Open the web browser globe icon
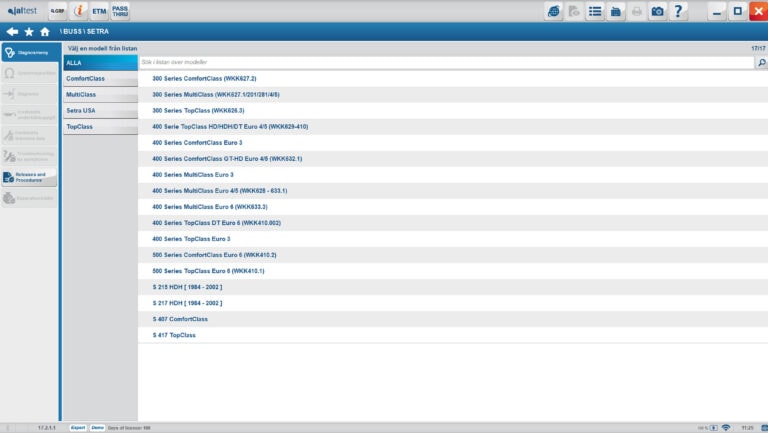 click(553, 11)
